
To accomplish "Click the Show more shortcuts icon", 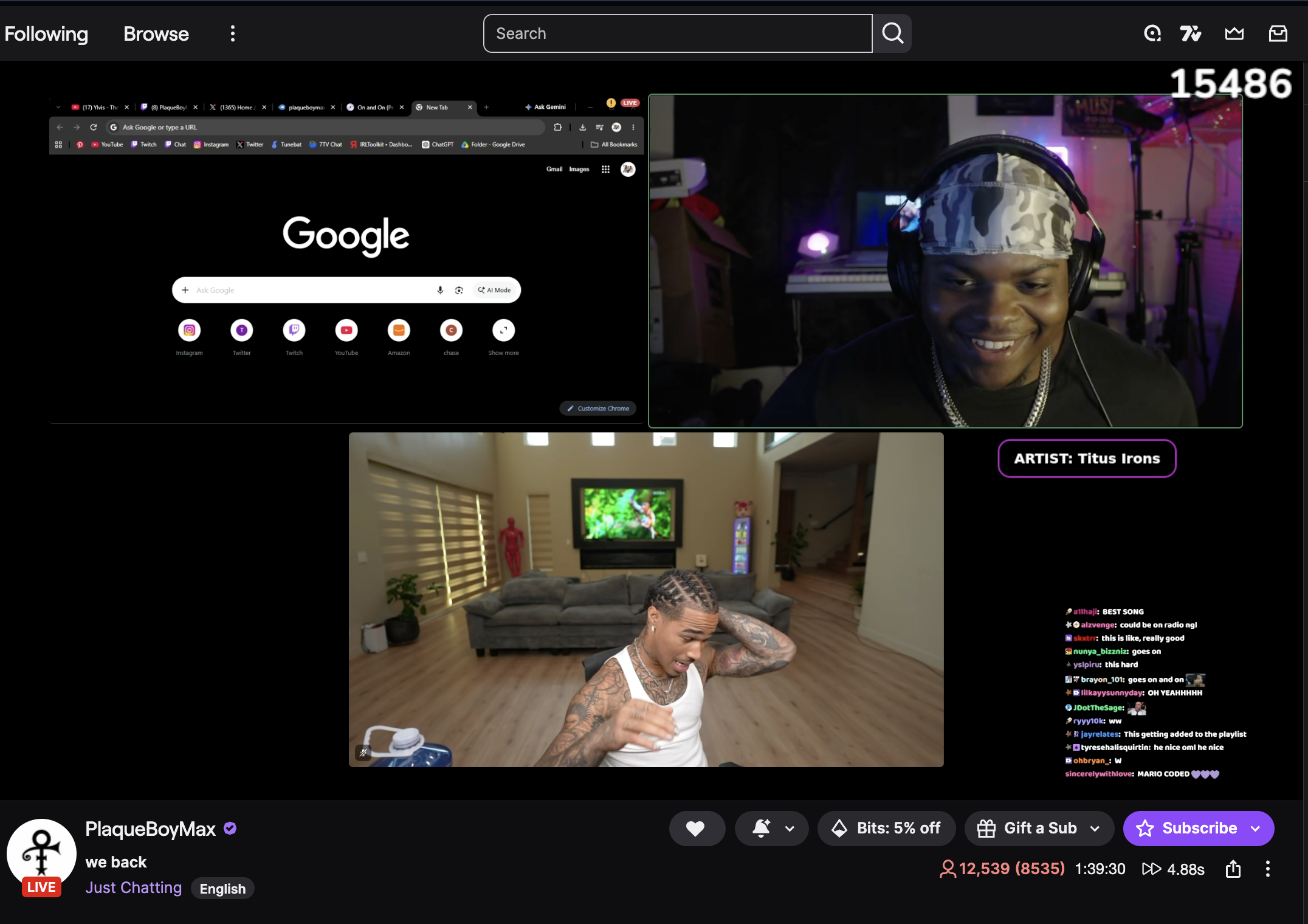I will click(503, 330).
